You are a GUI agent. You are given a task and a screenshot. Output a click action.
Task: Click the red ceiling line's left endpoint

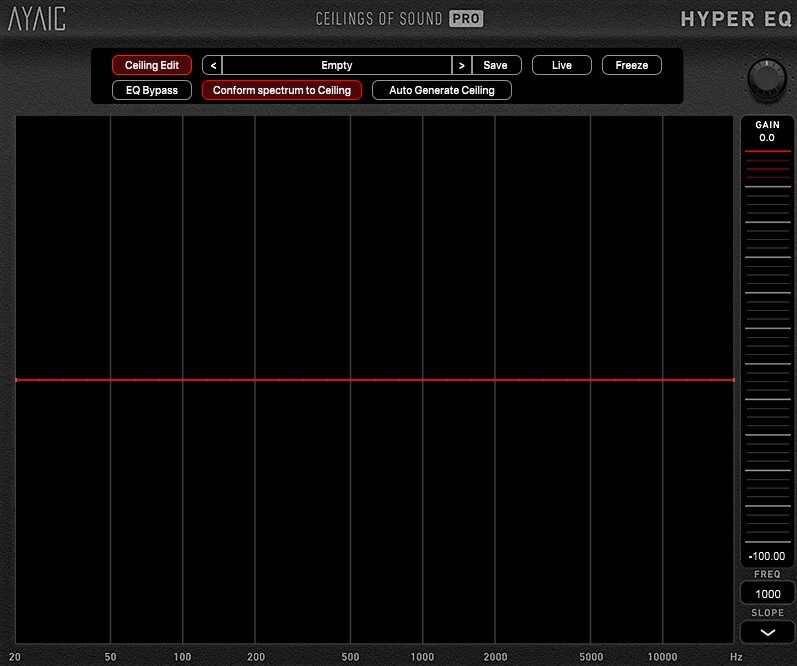(x=17, y=380)
